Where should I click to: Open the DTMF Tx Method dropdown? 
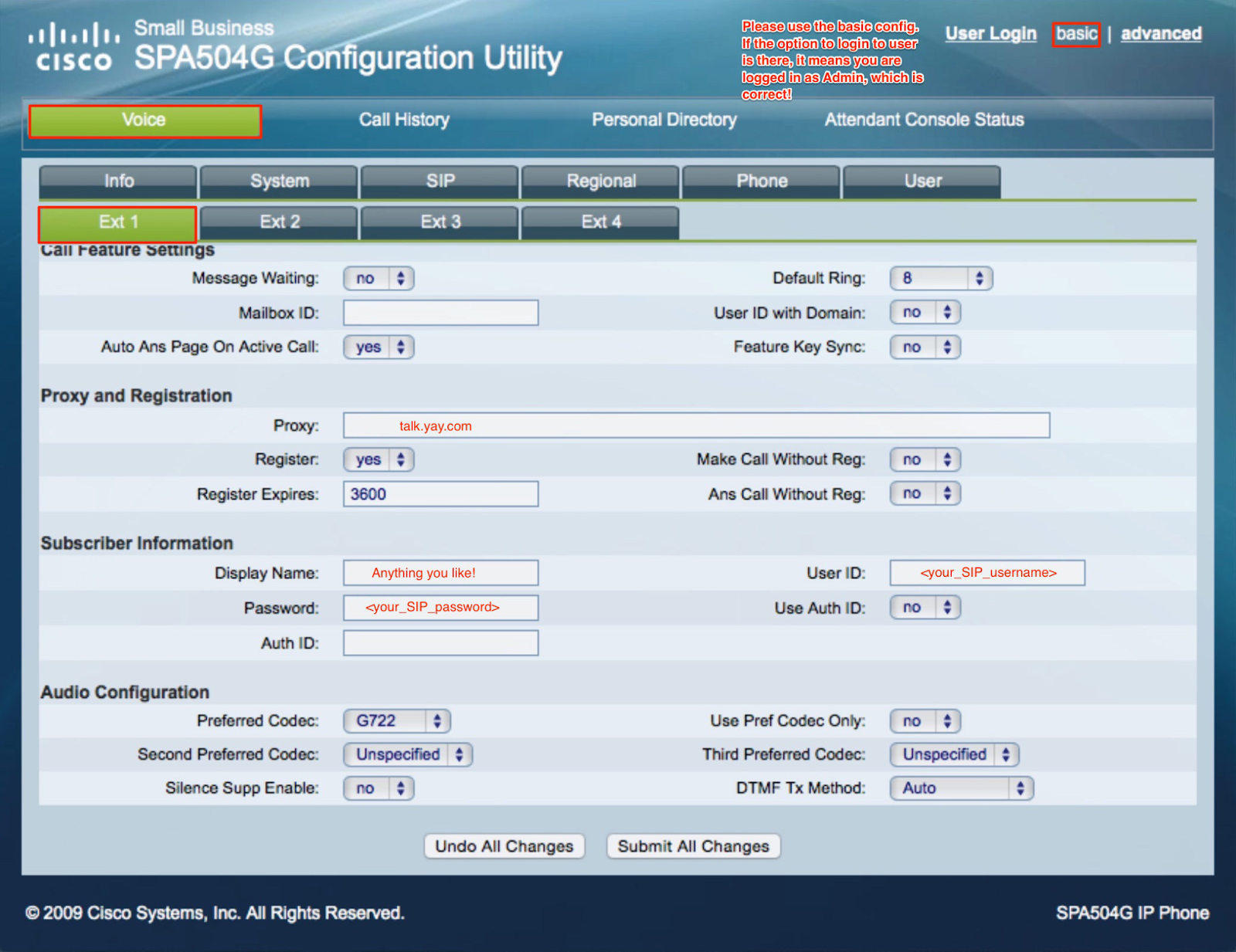click(x=962, y=788)
